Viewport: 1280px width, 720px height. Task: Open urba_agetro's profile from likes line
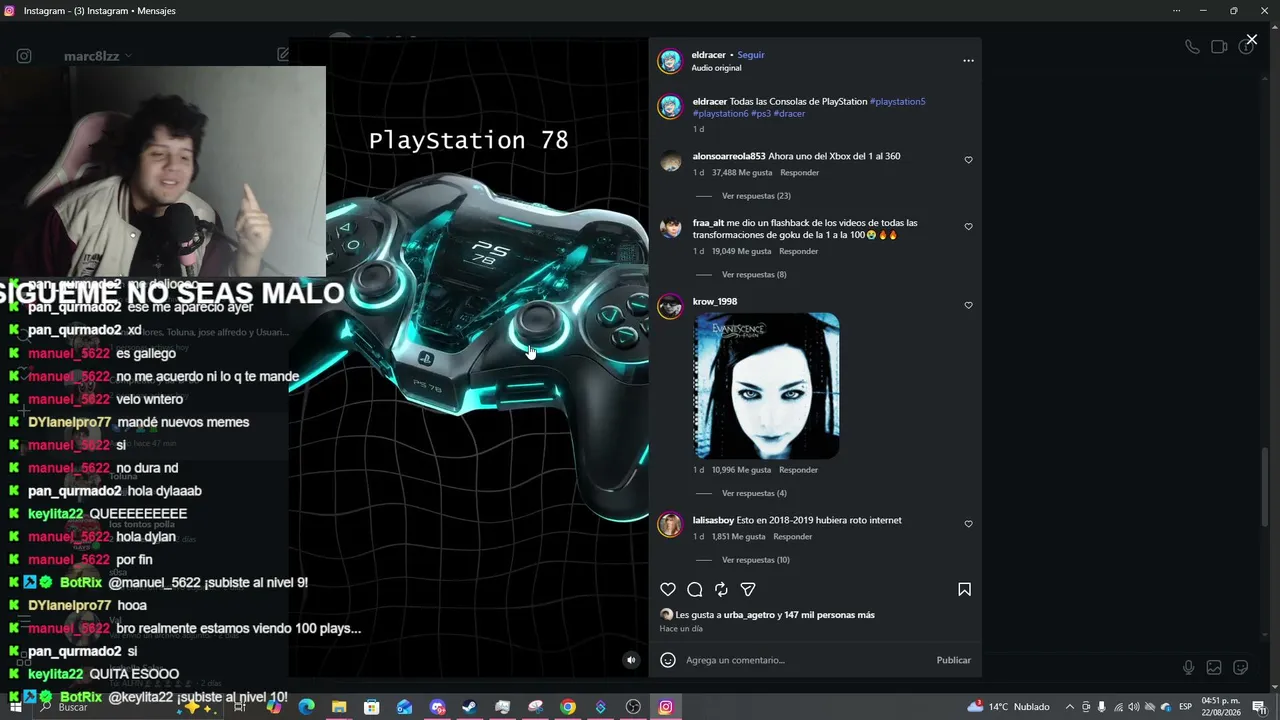(749, 615)
